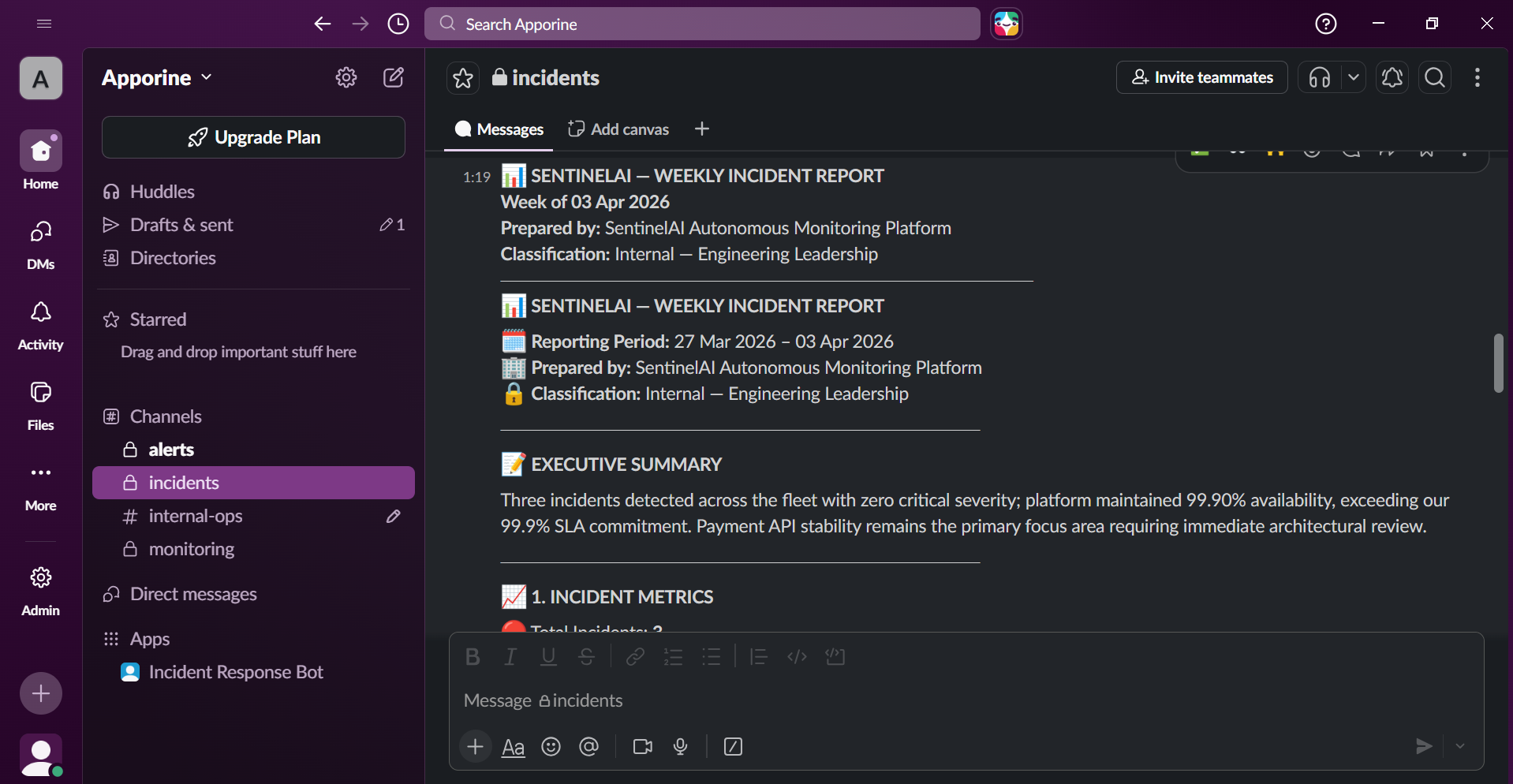Expand the huddle options chevron
The image size is (1513, 784).
click(1354, 77)
